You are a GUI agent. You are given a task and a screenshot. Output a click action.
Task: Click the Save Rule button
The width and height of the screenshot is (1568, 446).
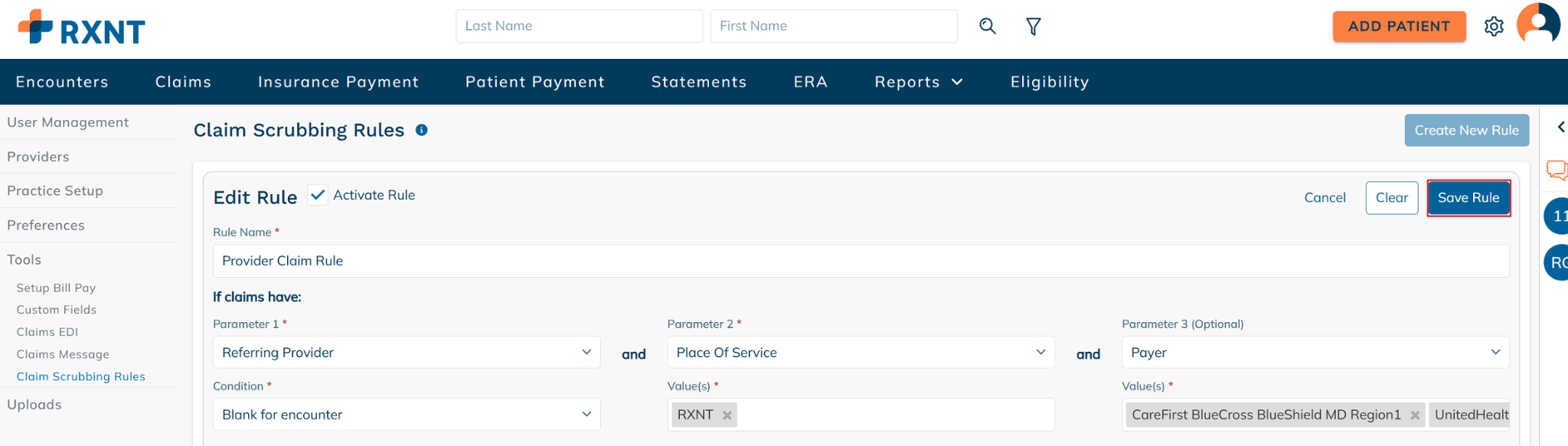click(x=1468, y=197)
